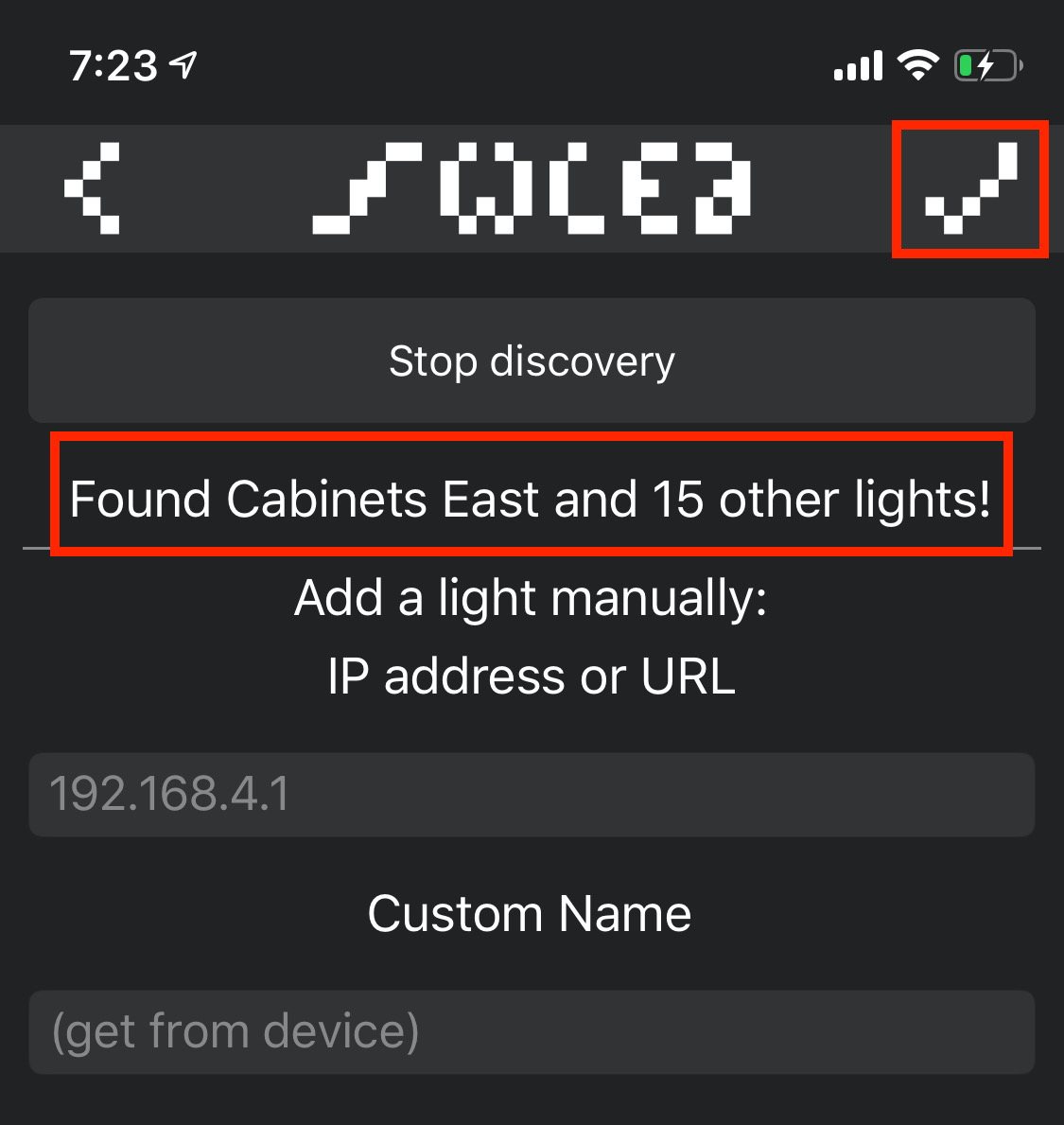This screenshot has height=1125, width=1064.
Task: Go back using the pixelated left chevron
Action: tap(93, 188)
